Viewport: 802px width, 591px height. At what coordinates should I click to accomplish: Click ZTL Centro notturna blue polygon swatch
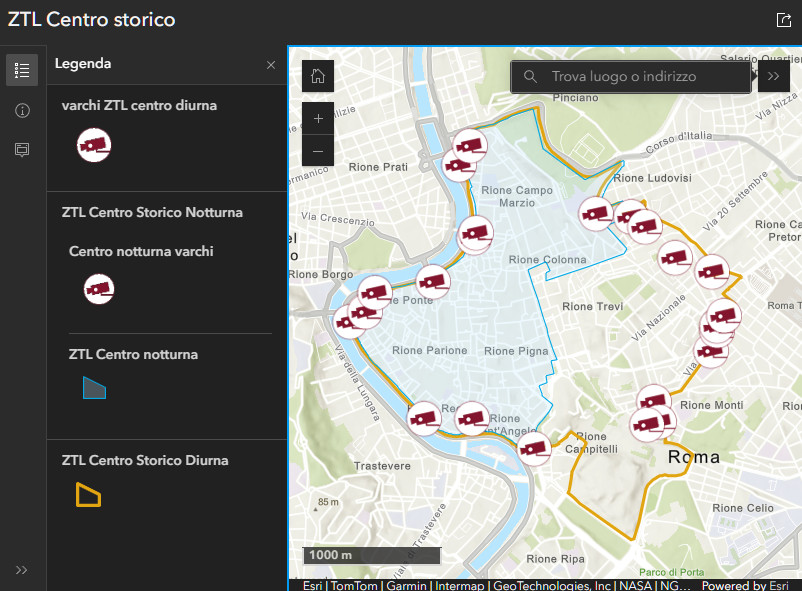[94, 388]
